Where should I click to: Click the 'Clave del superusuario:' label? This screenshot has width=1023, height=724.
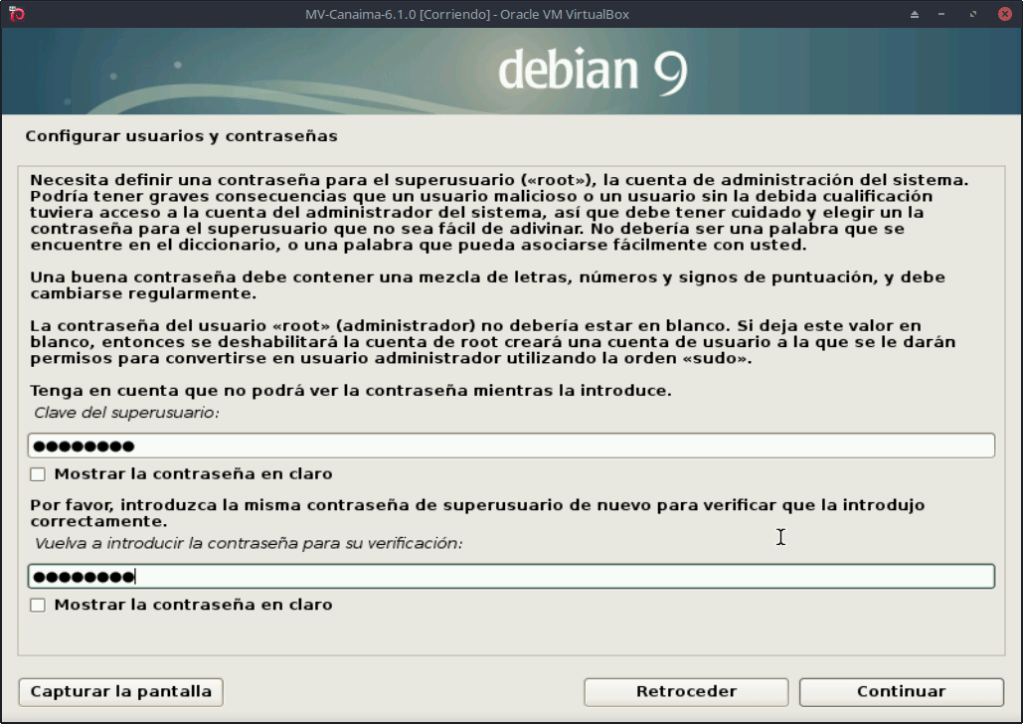127,412
